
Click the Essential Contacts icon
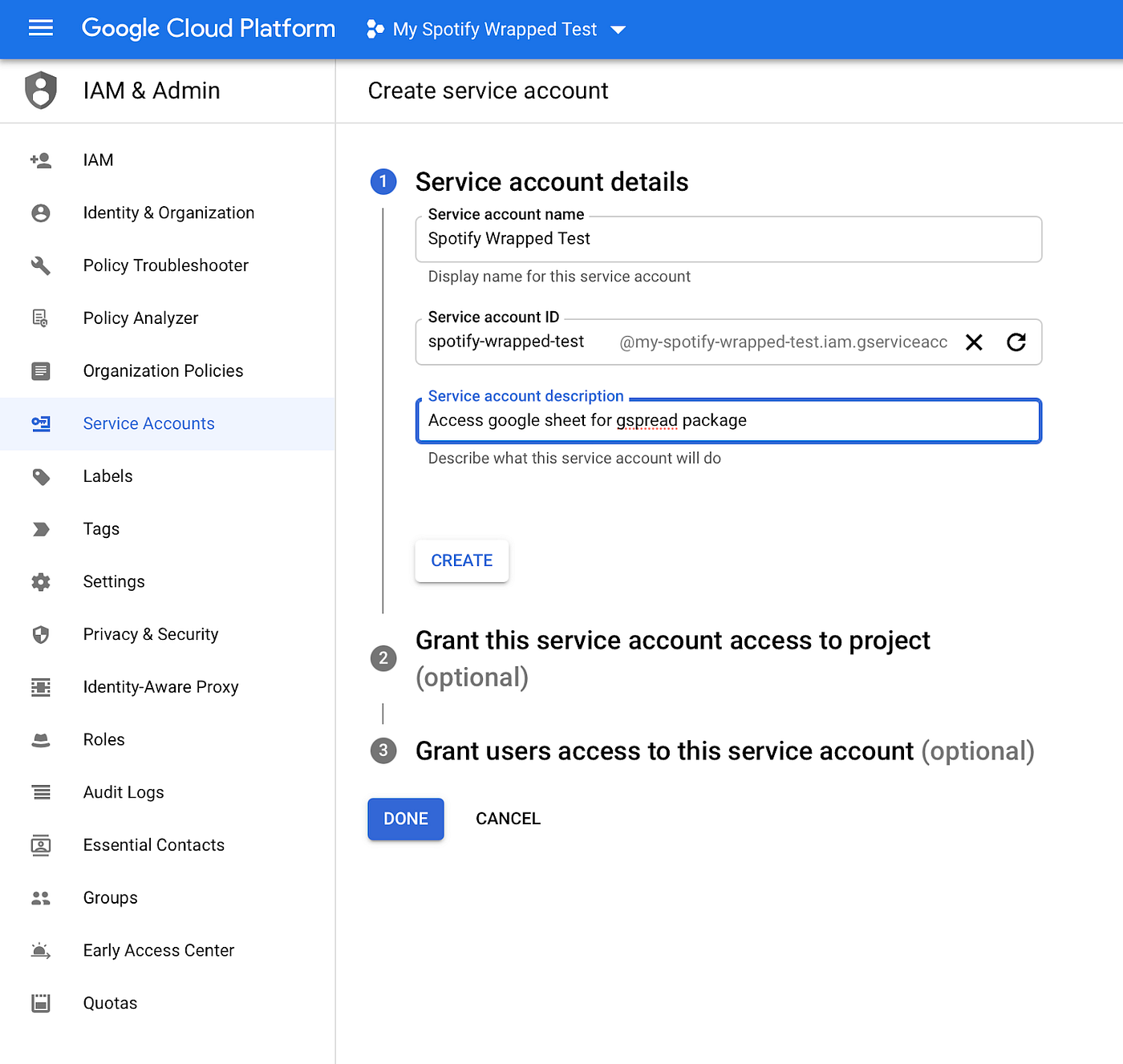point(41,845)
